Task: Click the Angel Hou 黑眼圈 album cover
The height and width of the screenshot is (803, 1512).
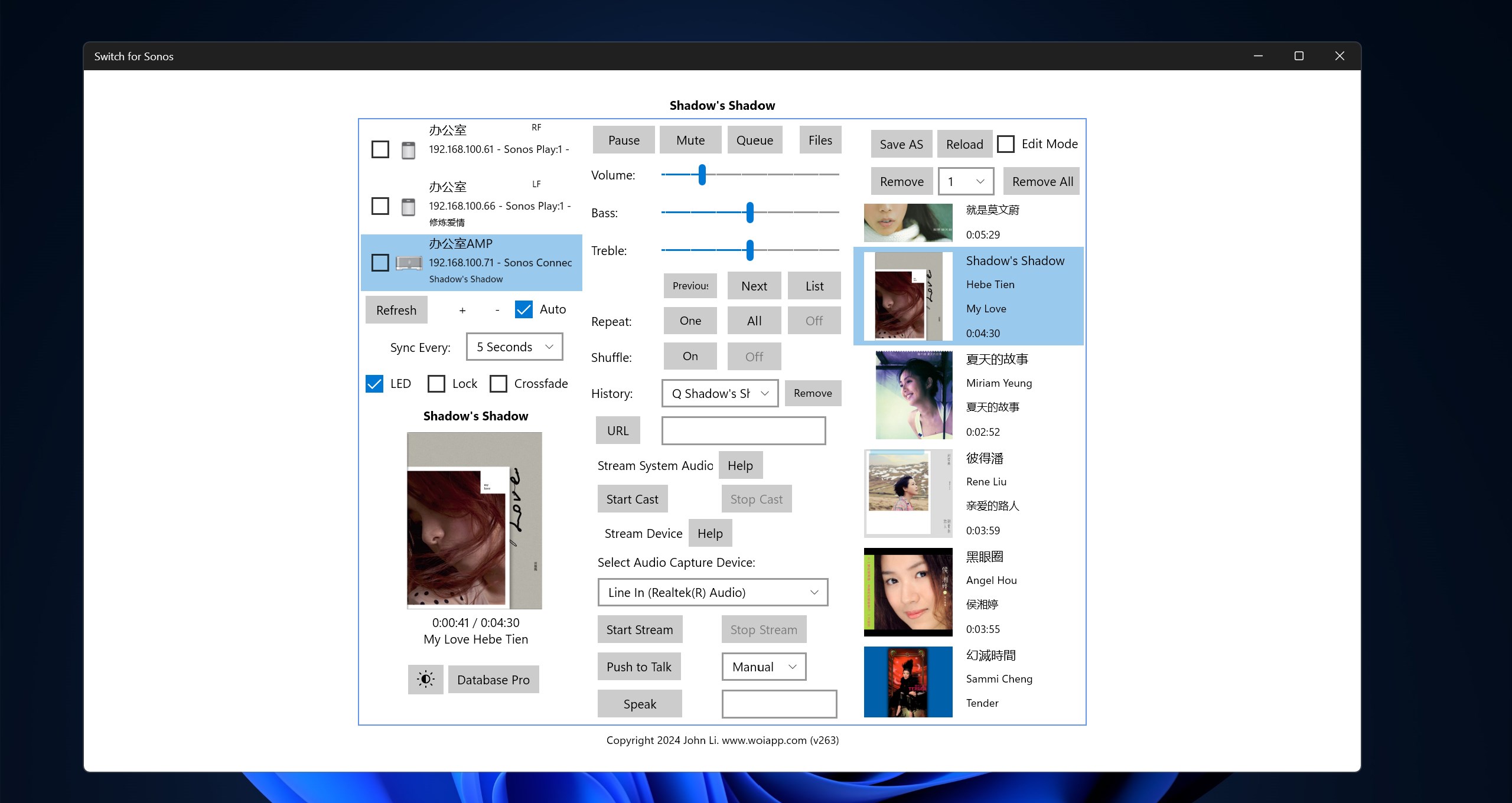Action: [x=908, y=592]
